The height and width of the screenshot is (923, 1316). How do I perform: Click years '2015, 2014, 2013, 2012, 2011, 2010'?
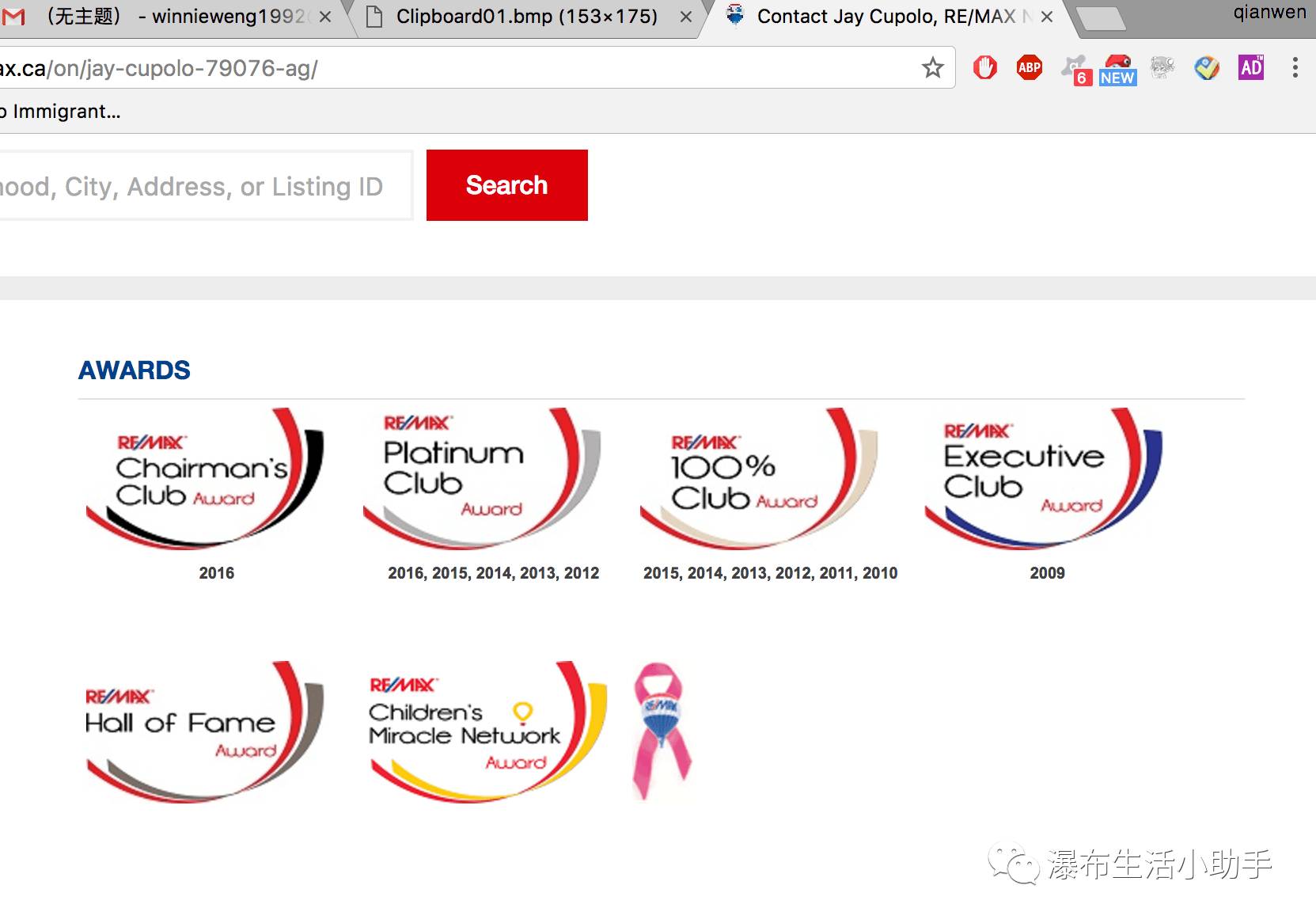[771, 573]
